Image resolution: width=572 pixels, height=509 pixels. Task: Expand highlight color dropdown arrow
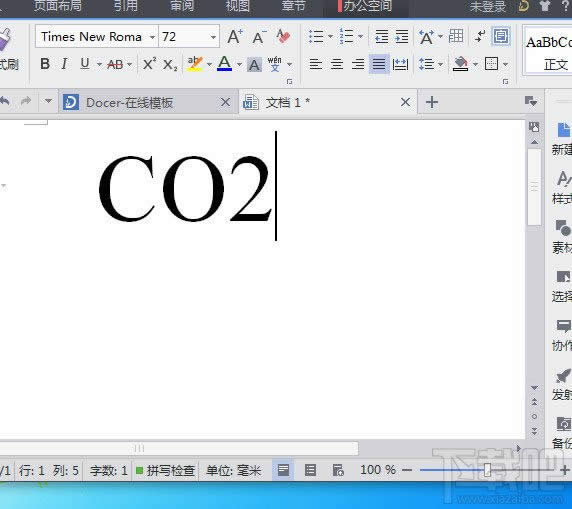(209, 65)
